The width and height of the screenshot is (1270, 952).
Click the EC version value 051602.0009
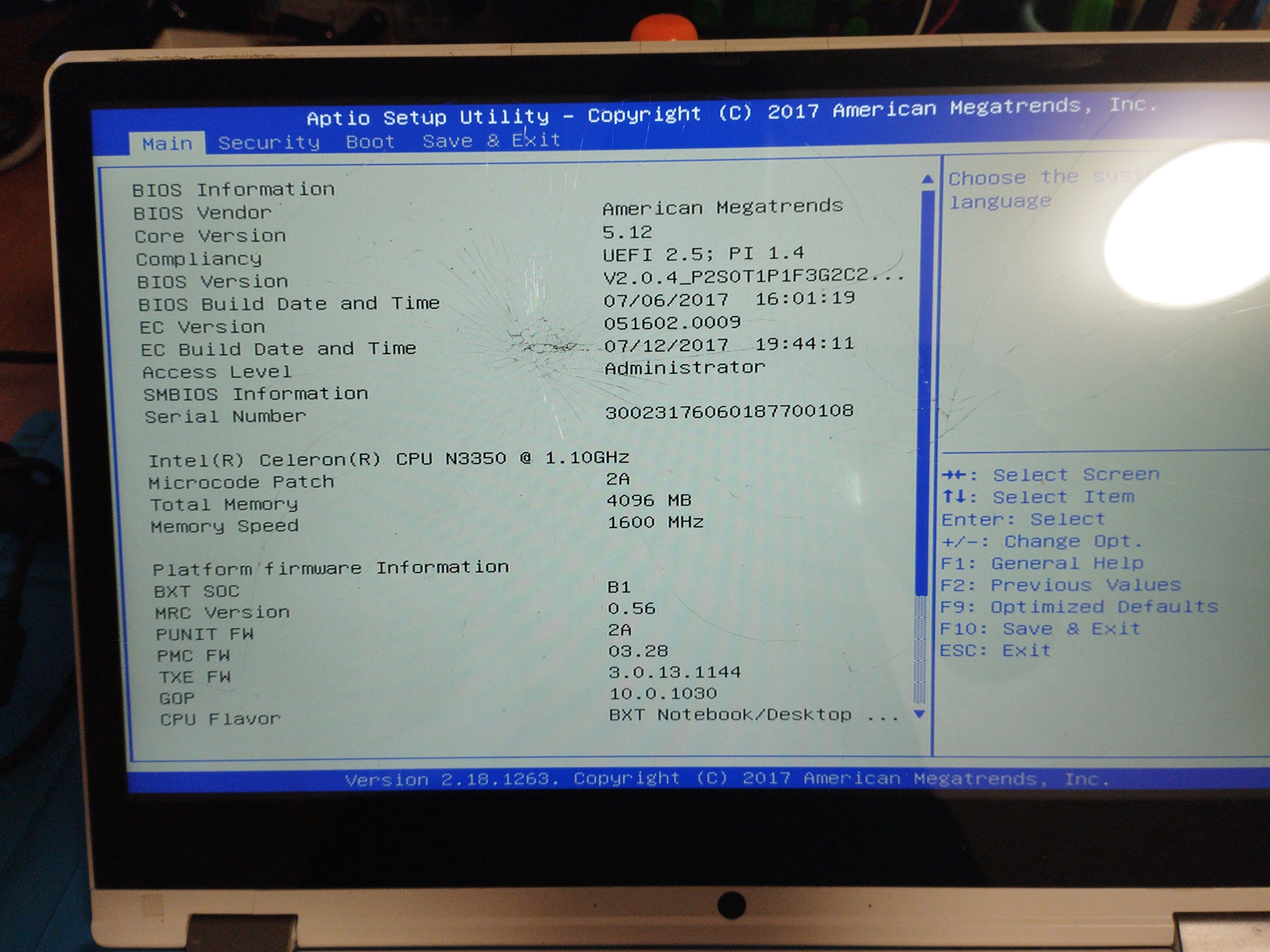click(x=672, y=323)
